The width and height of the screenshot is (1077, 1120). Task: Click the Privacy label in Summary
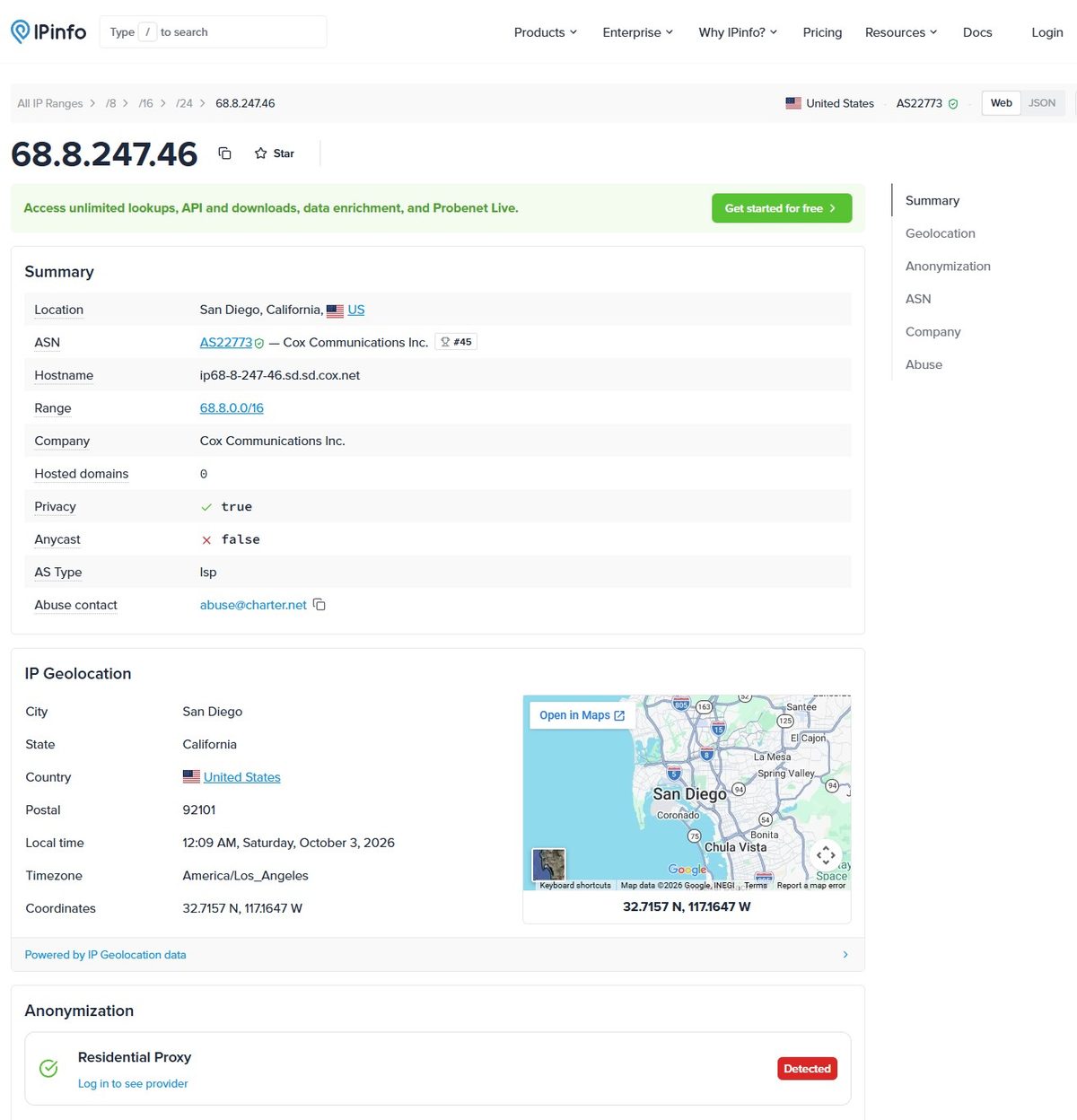tap(55, 507)
